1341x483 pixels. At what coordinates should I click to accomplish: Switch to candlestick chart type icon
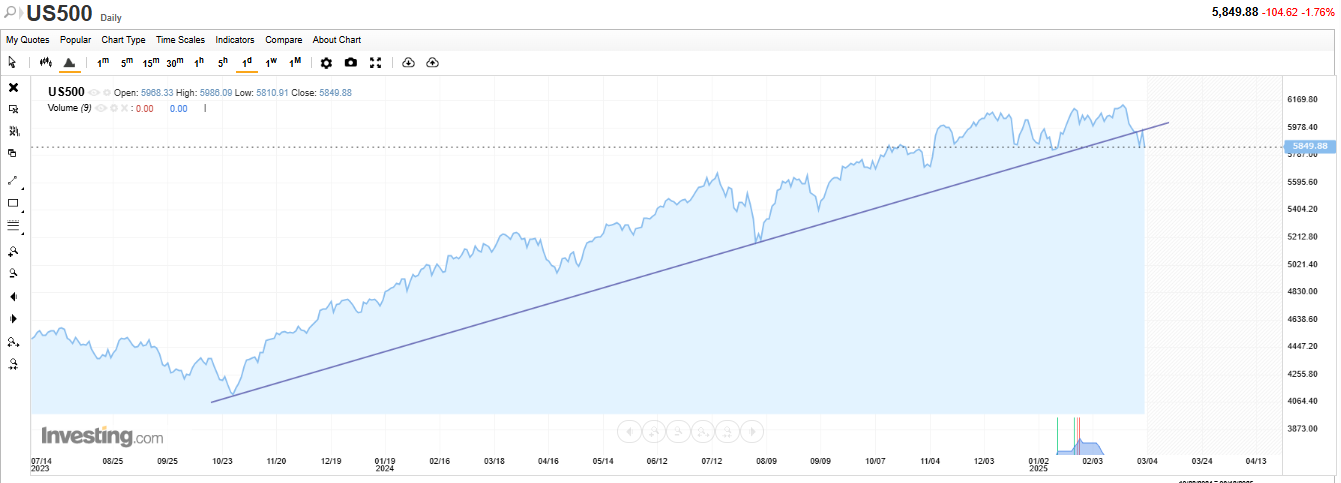click(x=45, y=62)
